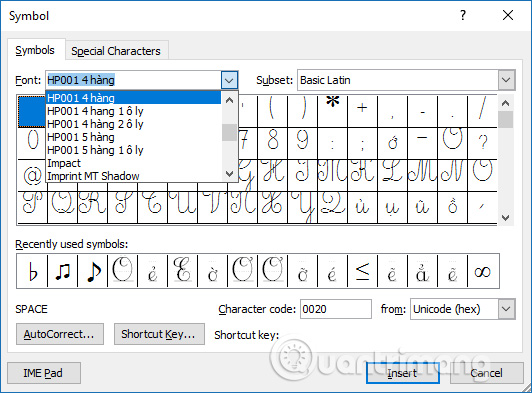Image resolution: width=532 pixels, height=393 pixels.
Task: Choose font HP001 4 hàng 2 ô ly
Action: pyautogui.click(x=133, y=124)
